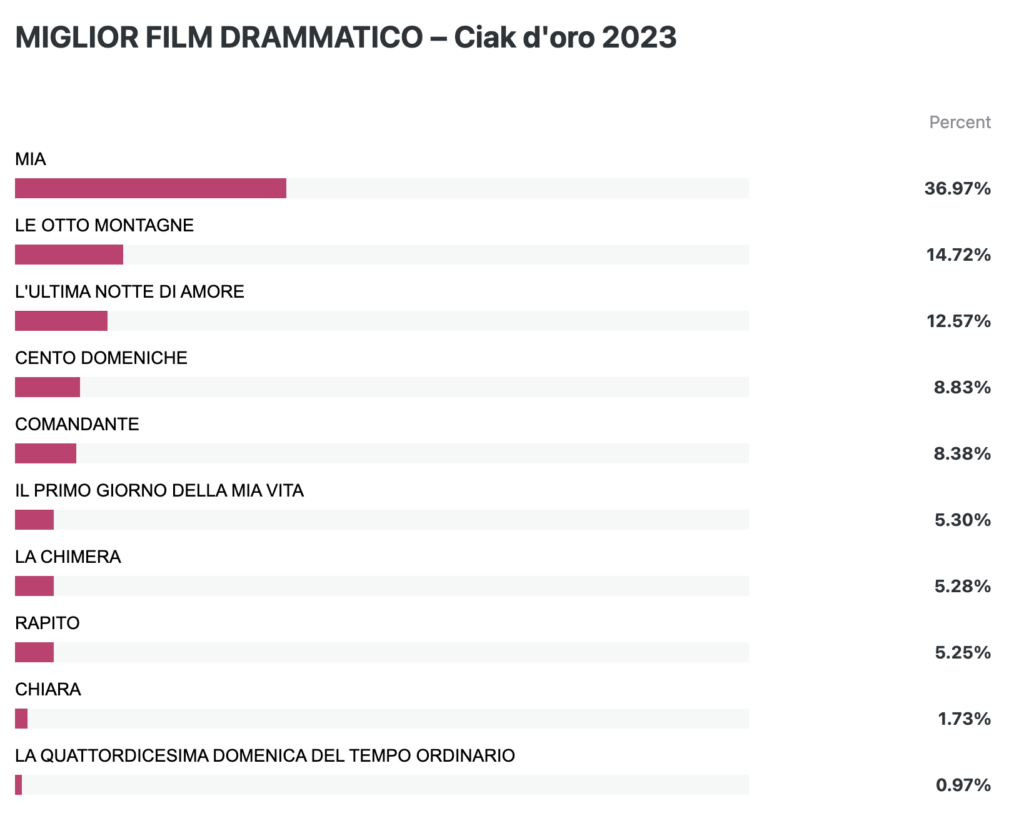The height and width of the screenshot is (818, 1024).
Task: Click the 8.83% value
Action: 962,387
